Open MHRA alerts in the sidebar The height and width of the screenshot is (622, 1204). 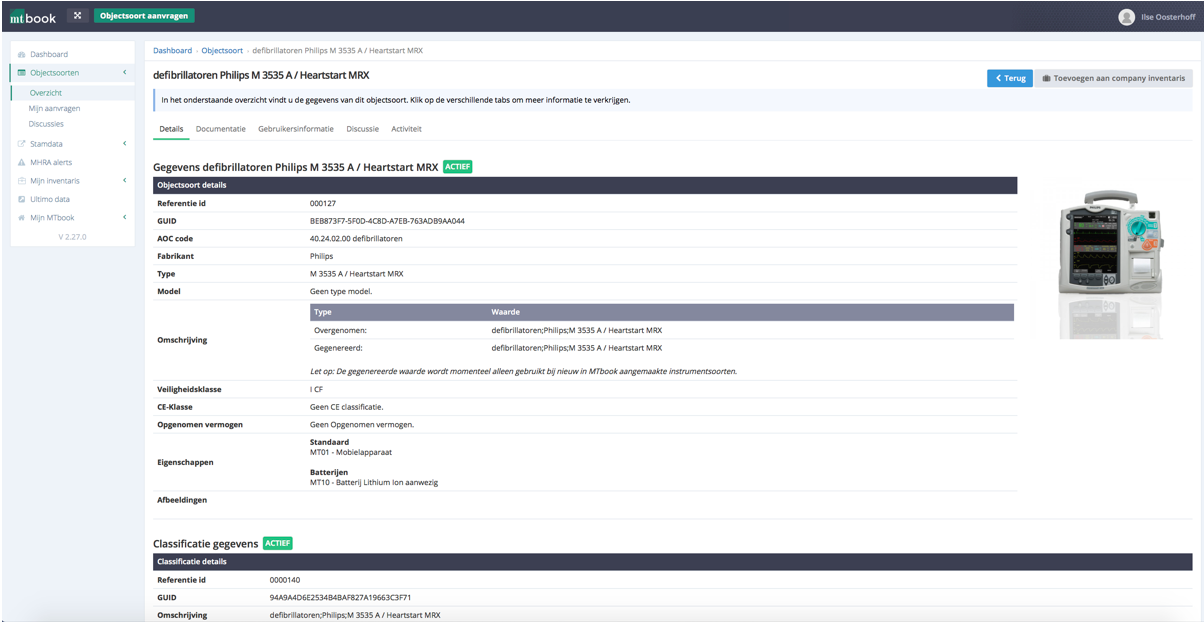pos(51,162)
